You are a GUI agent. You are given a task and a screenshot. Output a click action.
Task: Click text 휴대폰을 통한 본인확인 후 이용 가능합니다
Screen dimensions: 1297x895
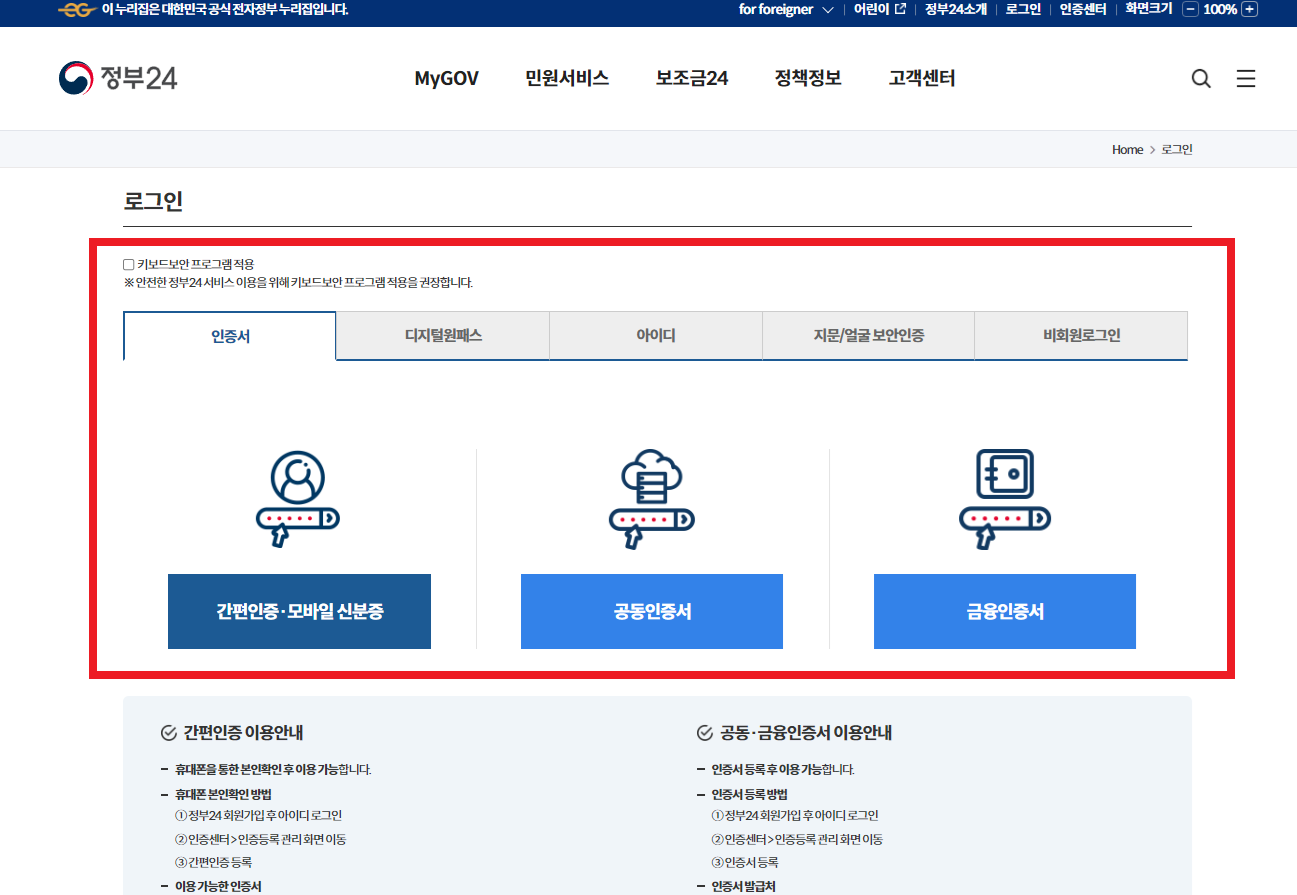[273, 770]
